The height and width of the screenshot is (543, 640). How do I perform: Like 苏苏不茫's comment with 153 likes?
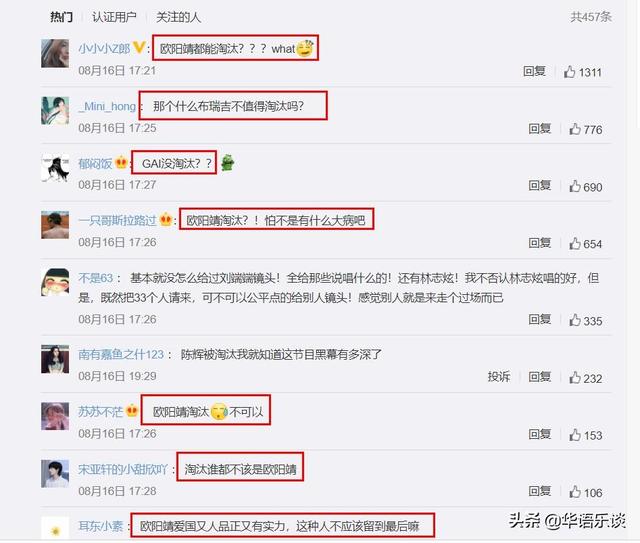(x=575, y=435)
